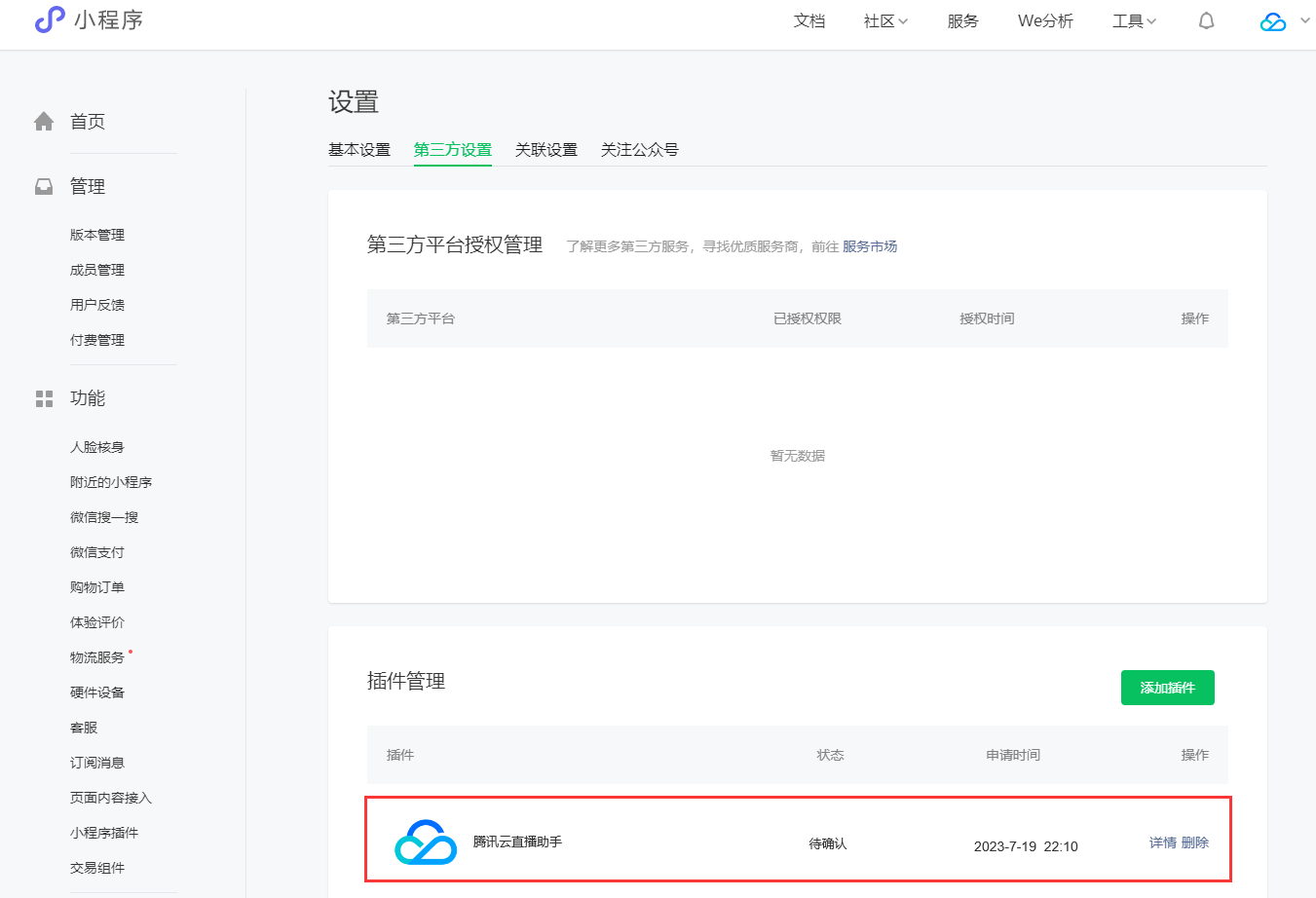Open 文档 in top navigation
Viewport: 1316px width, 898px height.
[809, 20]
